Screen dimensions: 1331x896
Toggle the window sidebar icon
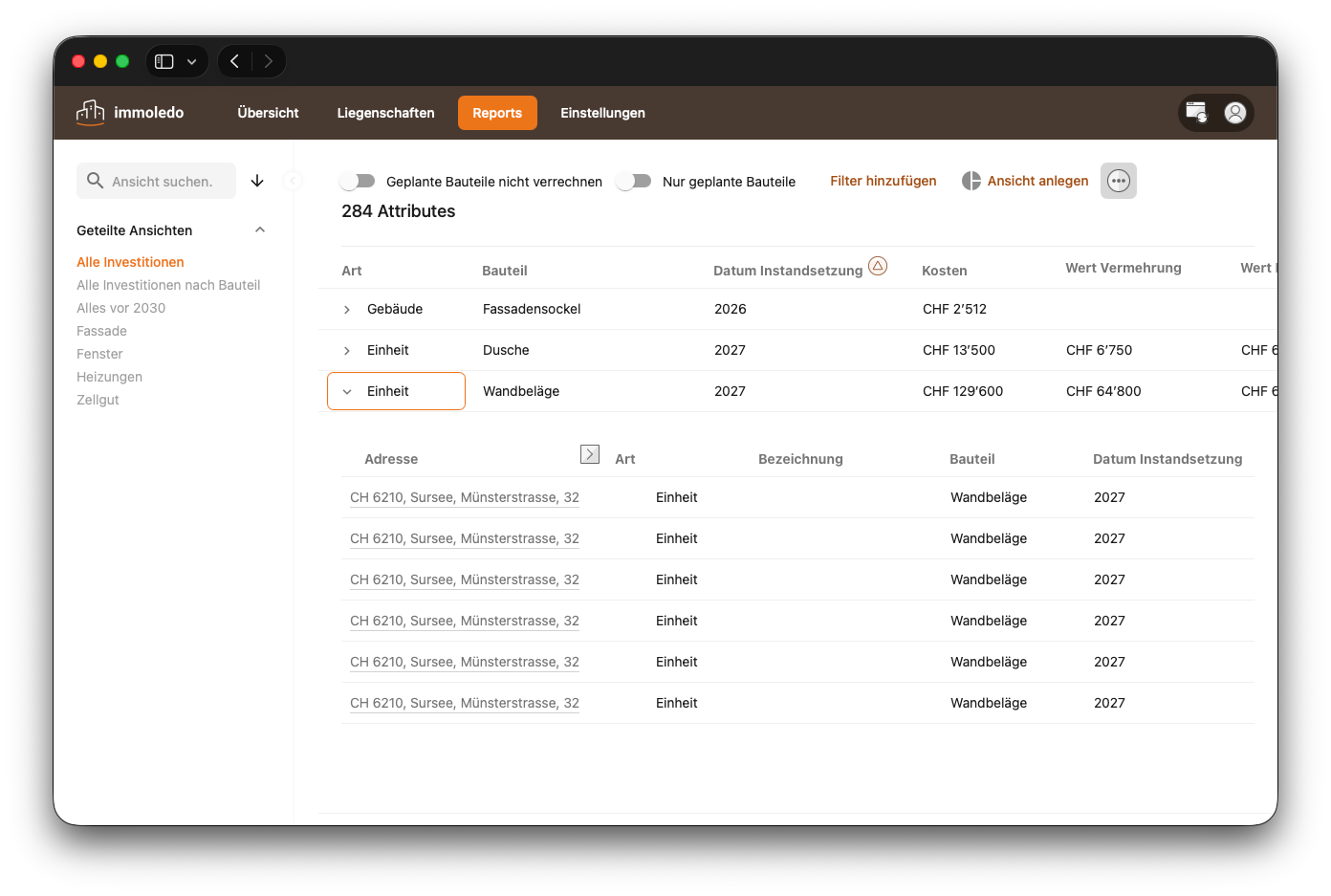[x=164, y=61]
